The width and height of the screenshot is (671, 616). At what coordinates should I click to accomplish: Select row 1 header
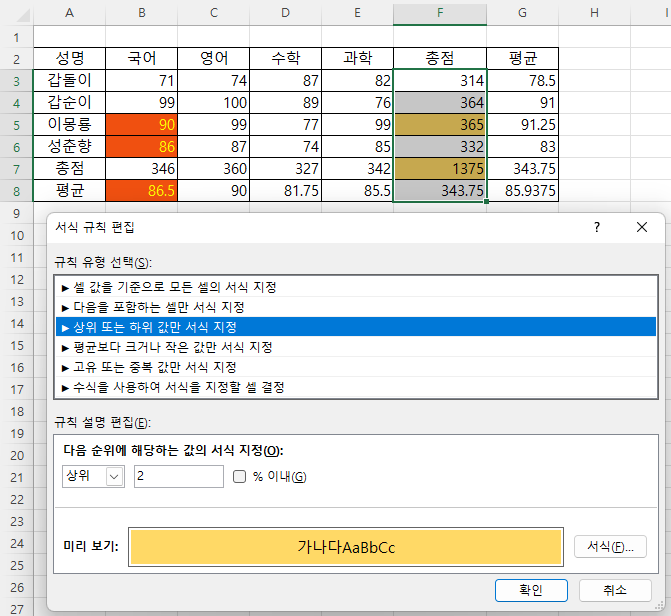coord(16,37)
